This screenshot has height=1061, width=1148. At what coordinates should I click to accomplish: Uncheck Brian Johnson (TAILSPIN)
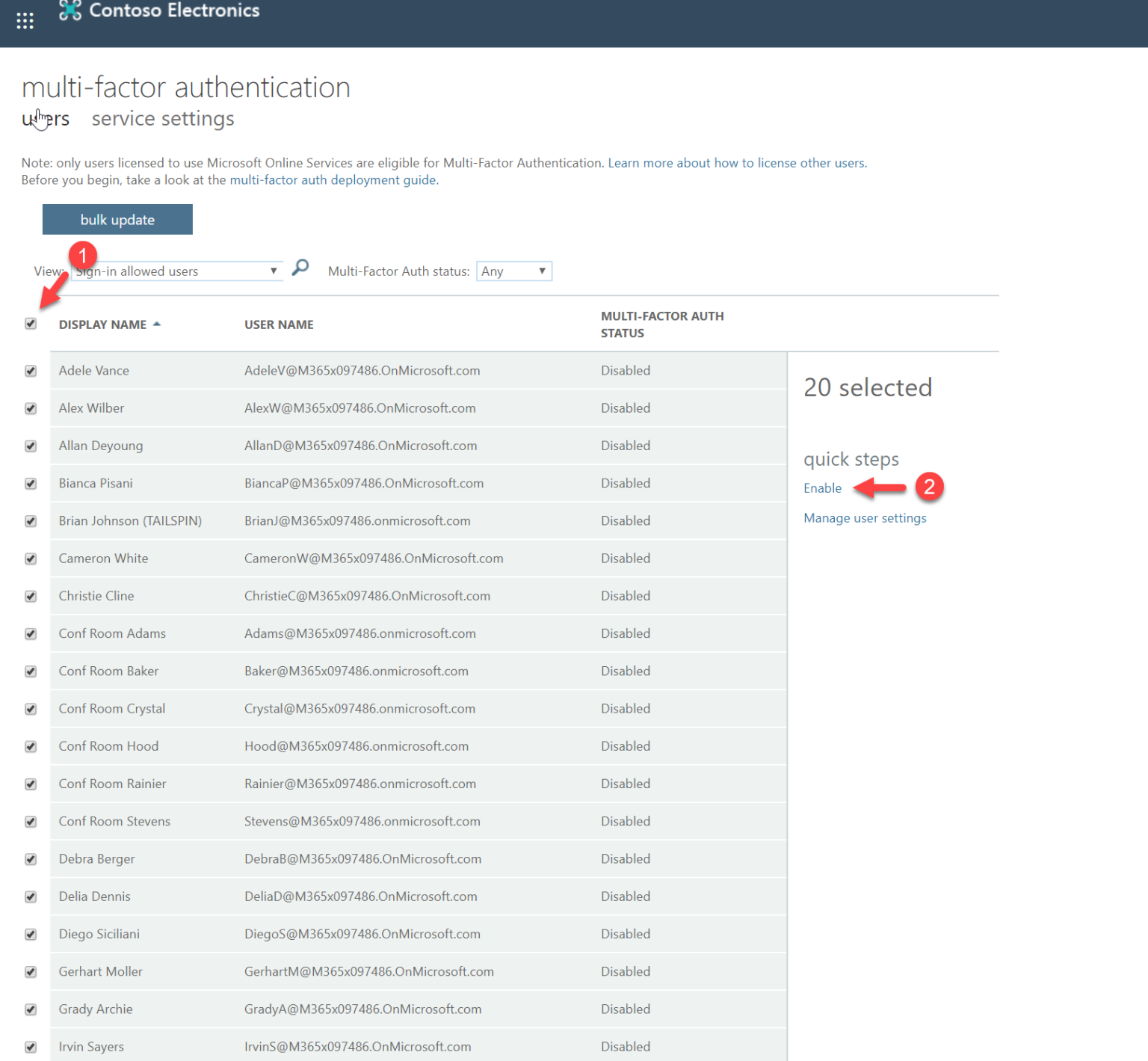pos(31,520)
